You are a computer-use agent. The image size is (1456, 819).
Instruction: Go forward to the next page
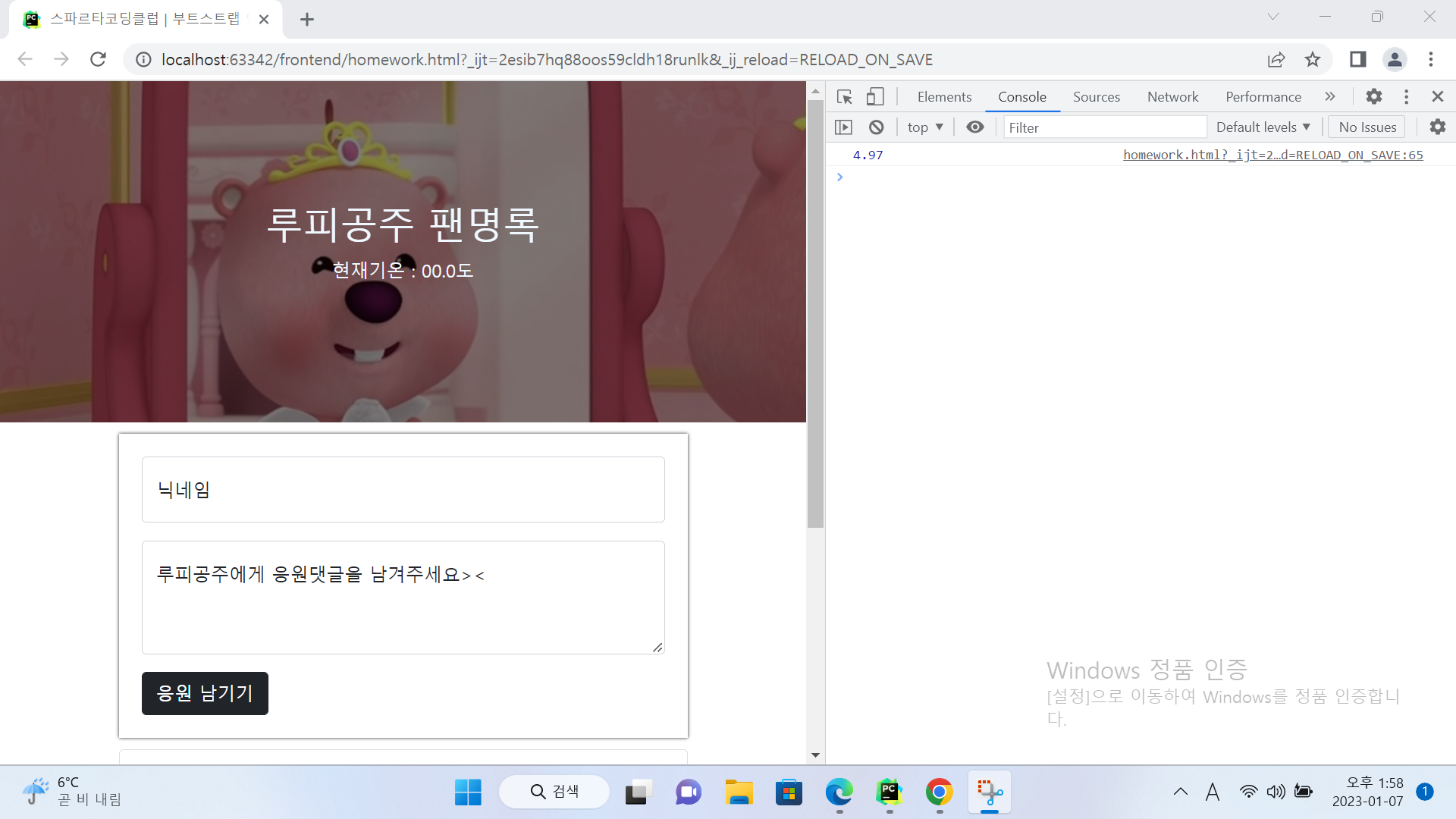pos(61,59)
